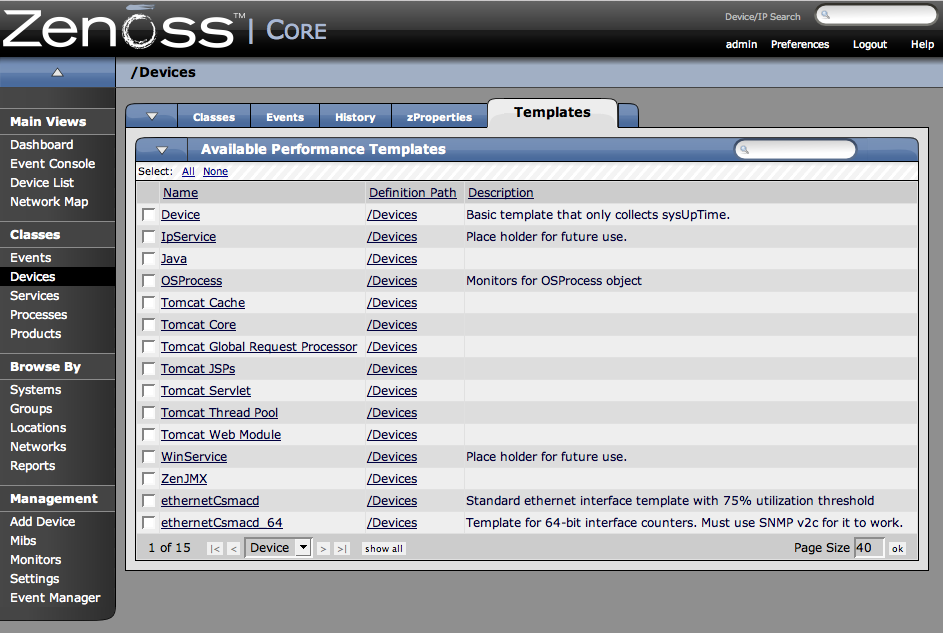Browse by Systems
Screen dimensions: 943x633
35,390
